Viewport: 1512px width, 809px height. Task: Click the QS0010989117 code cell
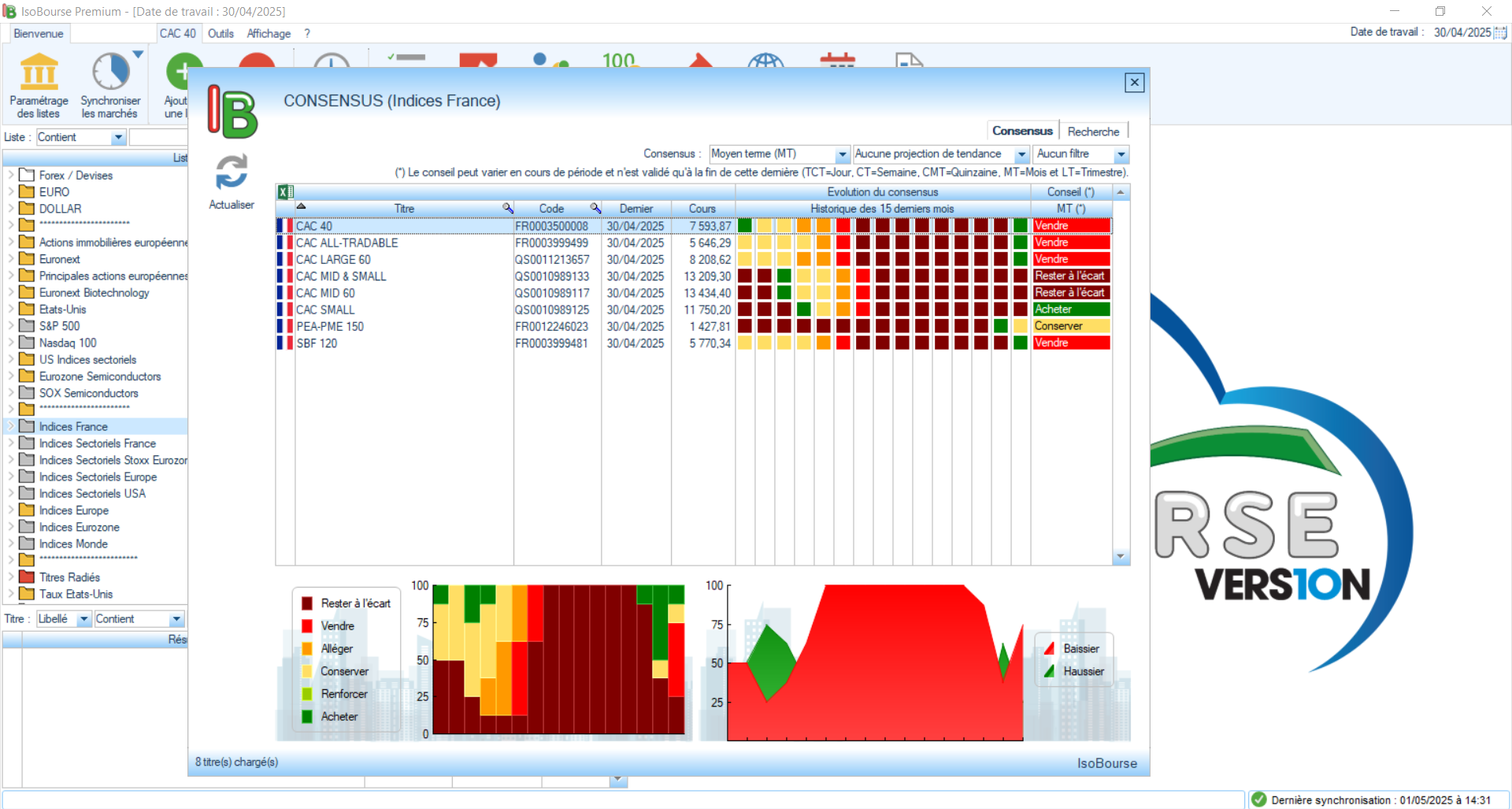552,292
